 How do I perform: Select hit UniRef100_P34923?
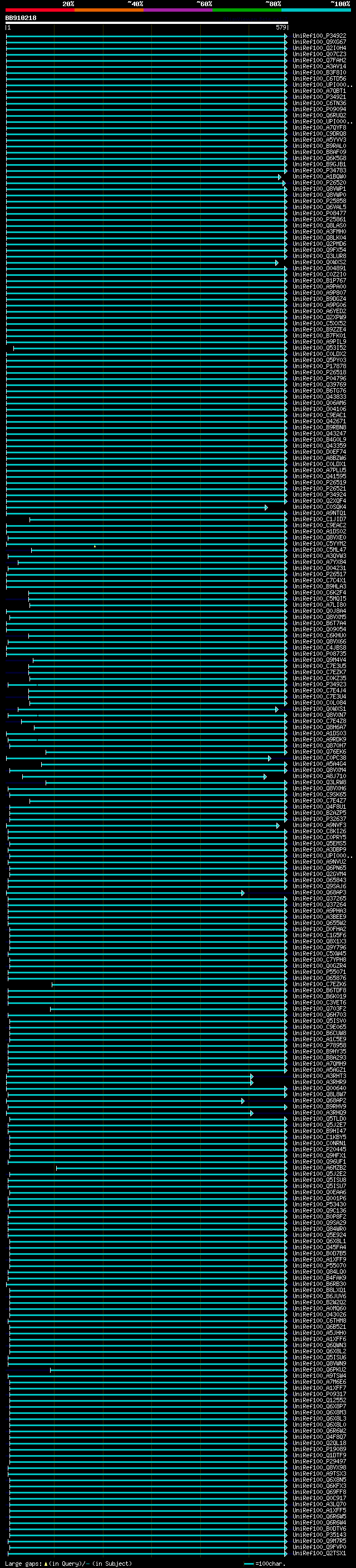coord(319,684)
